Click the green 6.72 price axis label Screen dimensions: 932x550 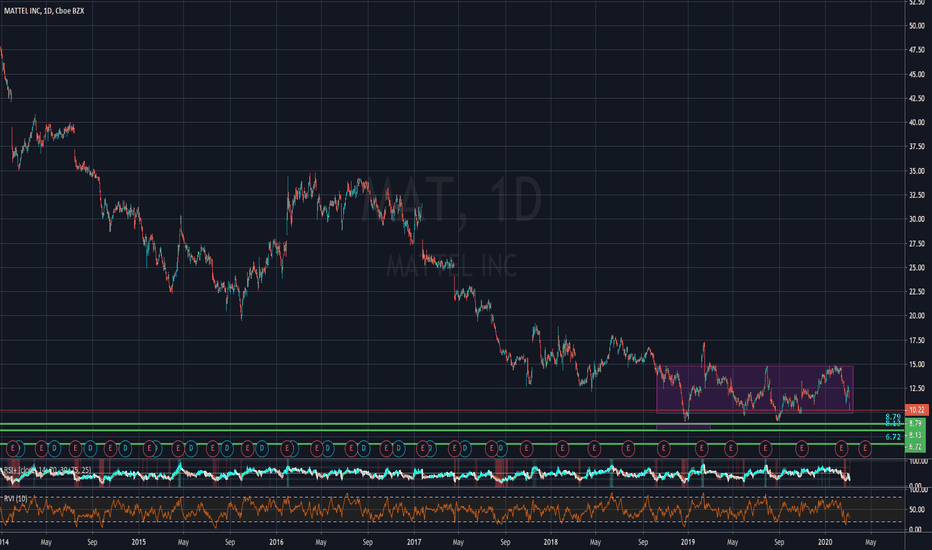(915, 446)
